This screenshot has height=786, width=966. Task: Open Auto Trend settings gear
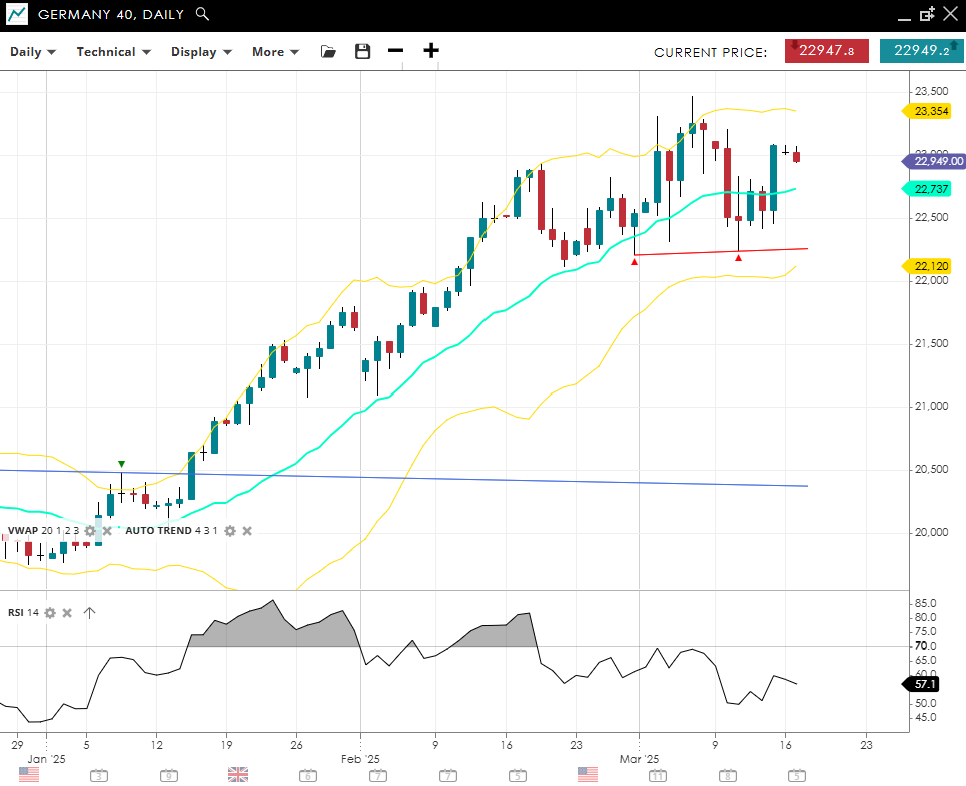click(229, 531)
